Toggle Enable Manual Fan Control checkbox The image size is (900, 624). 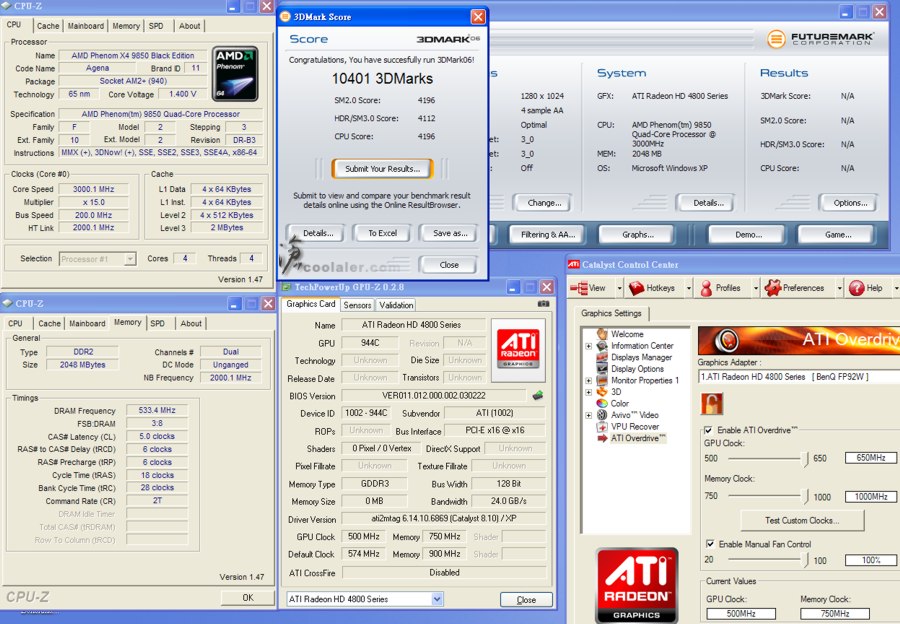pyautogui.click(x=710, y=544)
